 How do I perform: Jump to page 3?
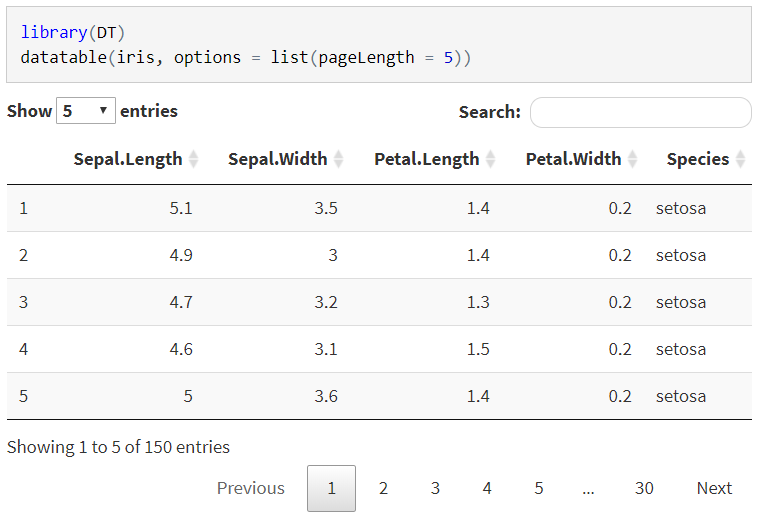435,488
